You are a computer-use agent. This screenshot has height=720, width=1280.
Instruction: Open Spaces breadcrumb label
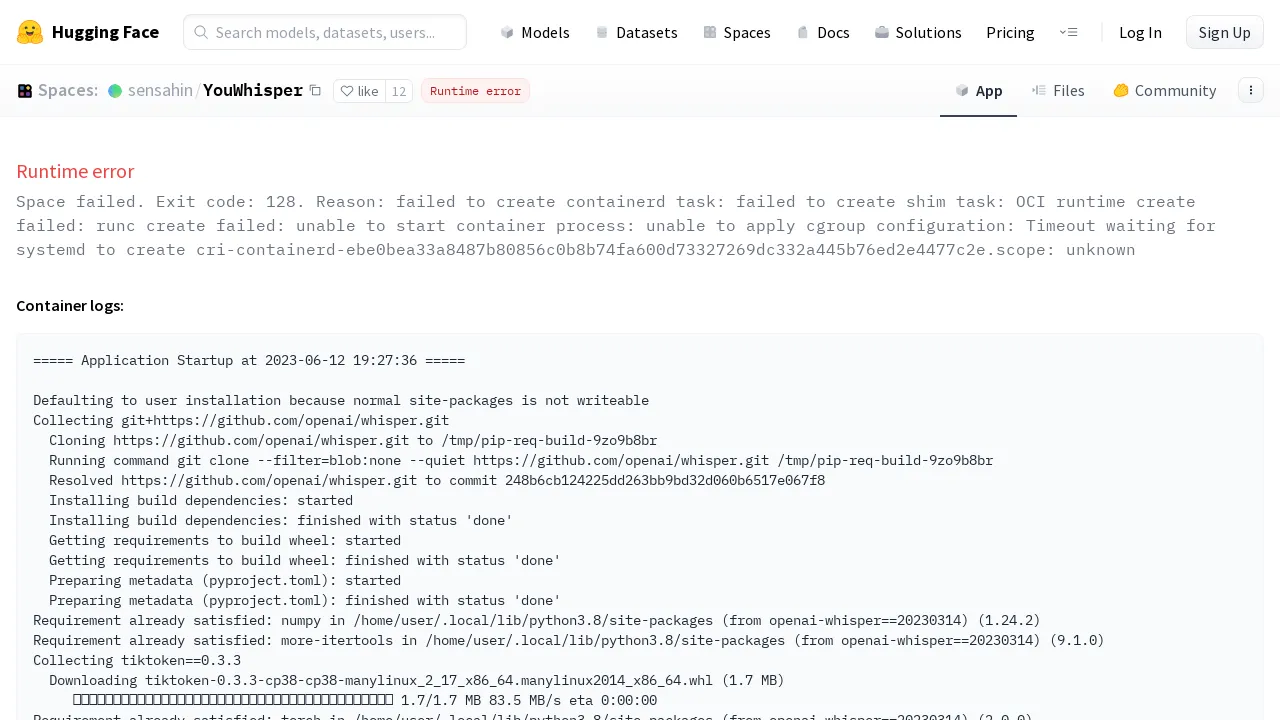coord(68,91)
